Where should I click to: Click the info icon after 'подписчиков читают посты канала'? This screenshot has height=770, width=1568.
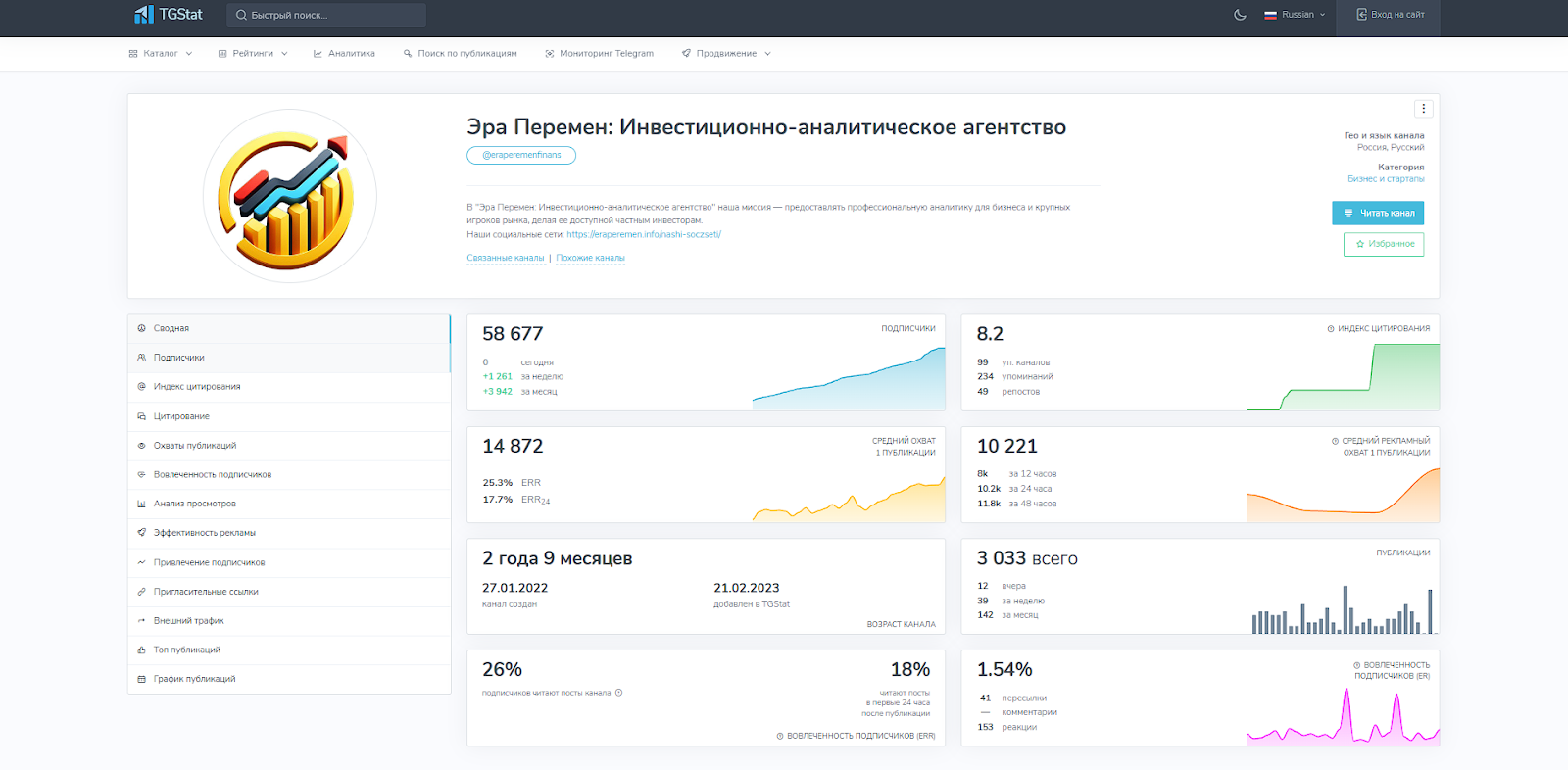pyautogui.click(x=618, y=693)
